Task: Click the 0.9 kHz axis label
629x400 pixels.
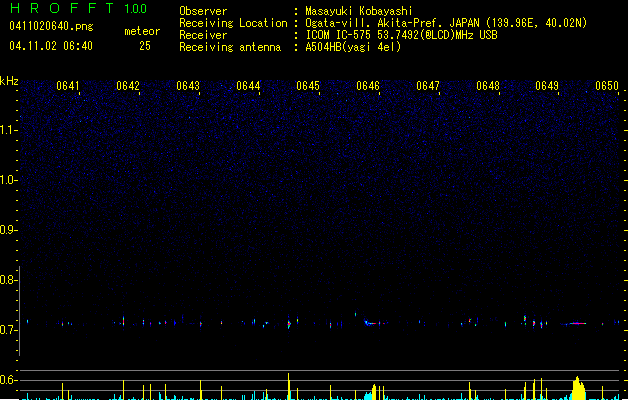Action: [x=8, y=230]
